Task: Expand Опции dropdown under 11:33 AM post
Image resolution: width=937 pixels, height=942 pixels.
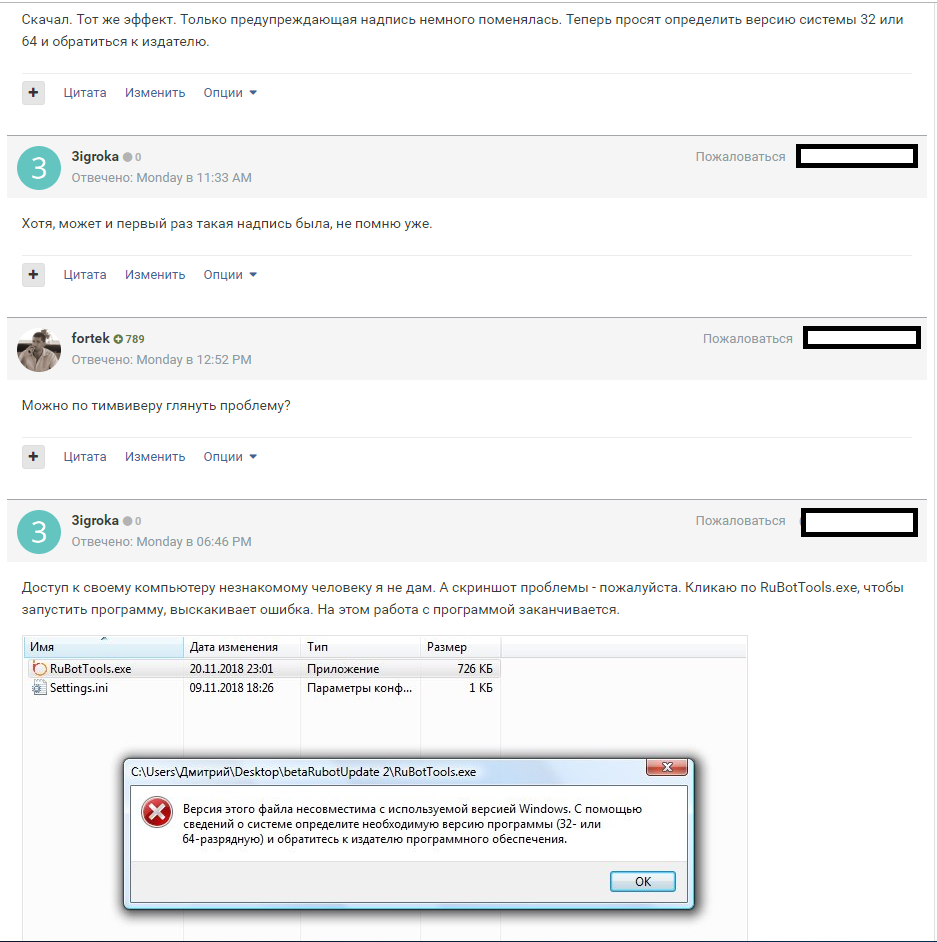Action: click(230, 275)
